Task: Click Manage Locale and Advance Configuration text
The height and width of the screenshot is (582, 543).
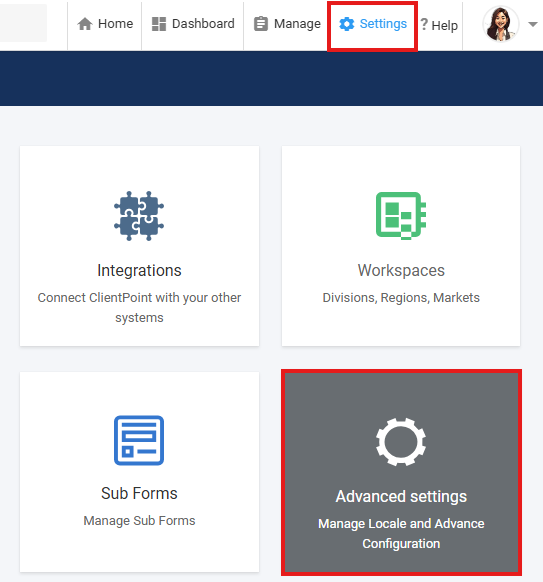Action: (x=401, y=533)
